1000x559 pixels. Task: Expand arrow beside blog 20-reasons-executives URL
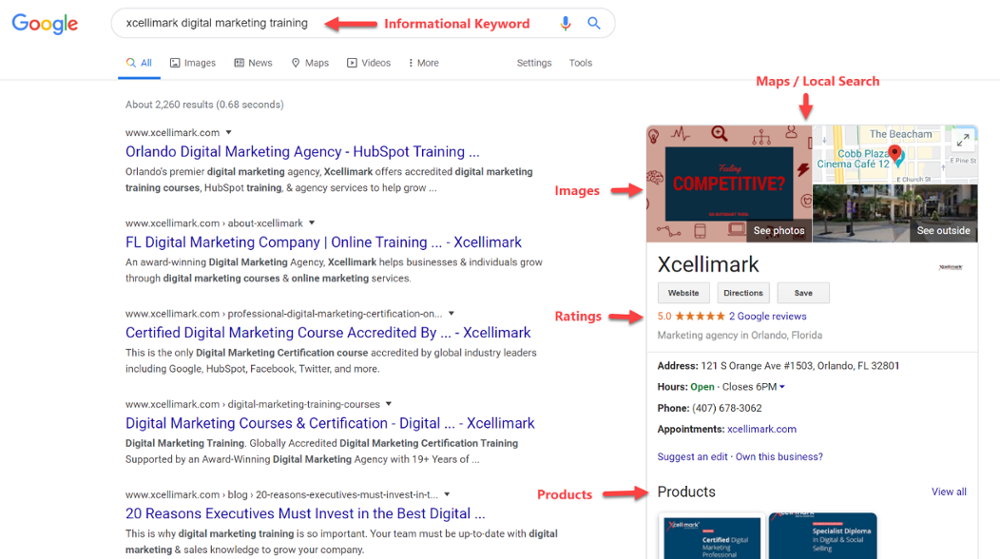447,495
